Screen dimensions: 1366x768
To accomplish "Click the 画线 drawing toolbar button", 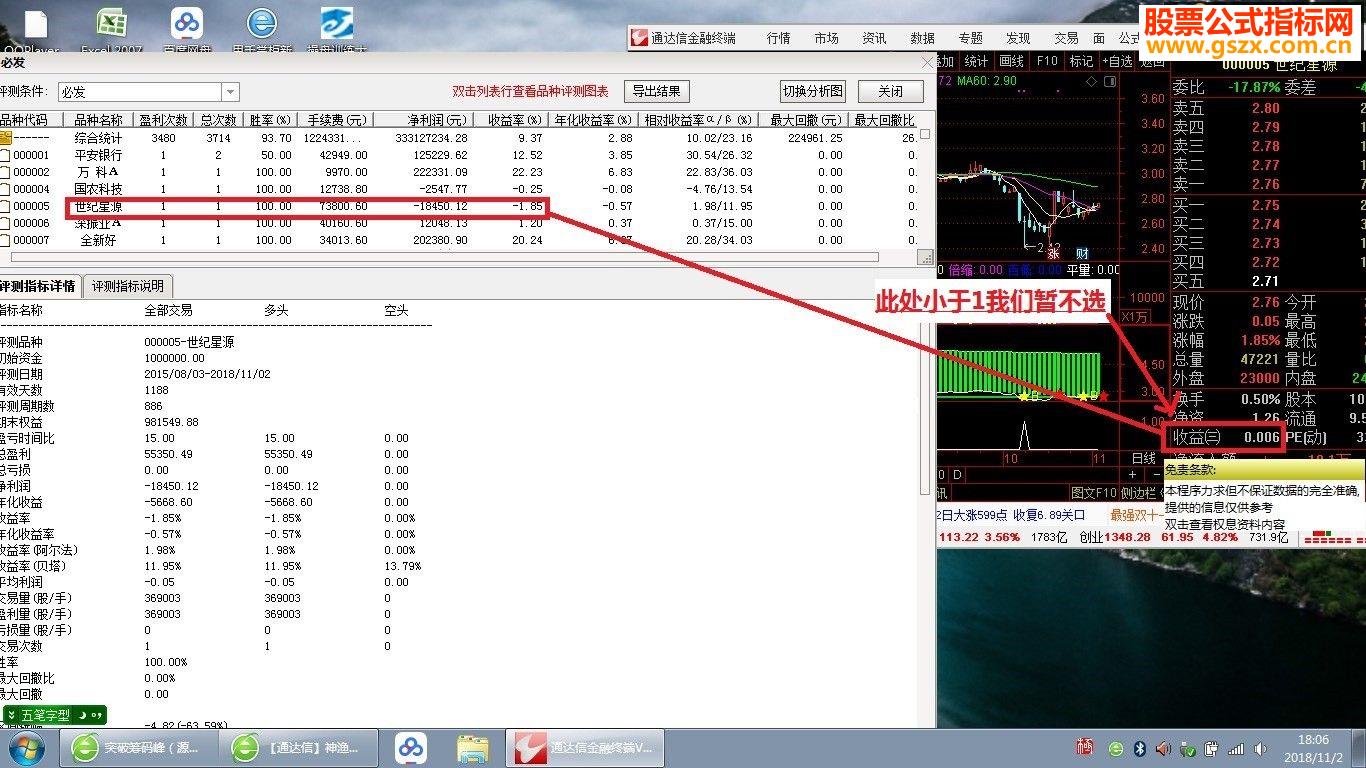I will pos(1011,61).
